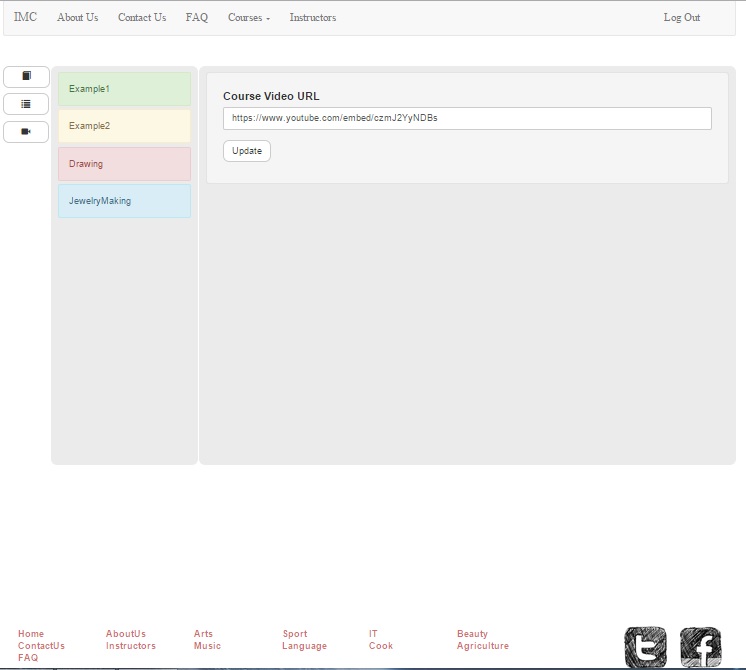Select the Example1 course
The image size is (746, 670).
click(124, 89)
